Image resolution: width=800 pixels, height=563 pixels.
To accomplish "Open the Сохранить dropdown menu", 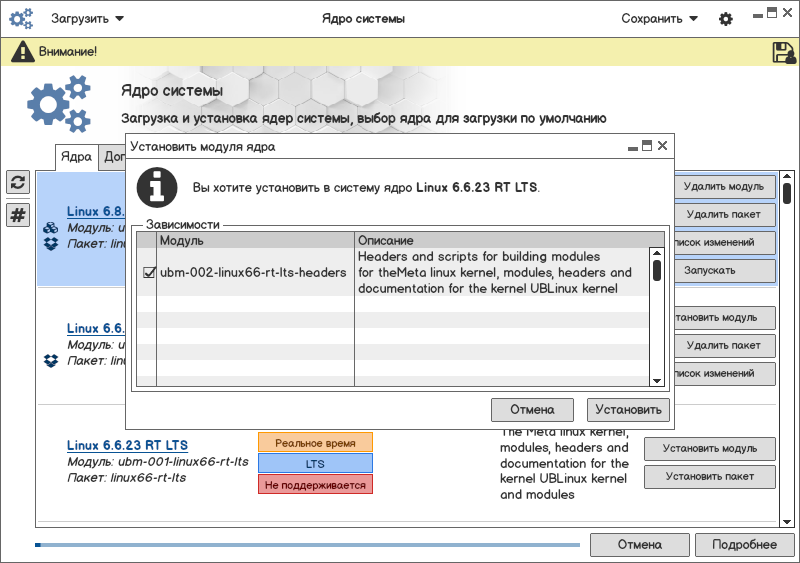I will point(659,19).
